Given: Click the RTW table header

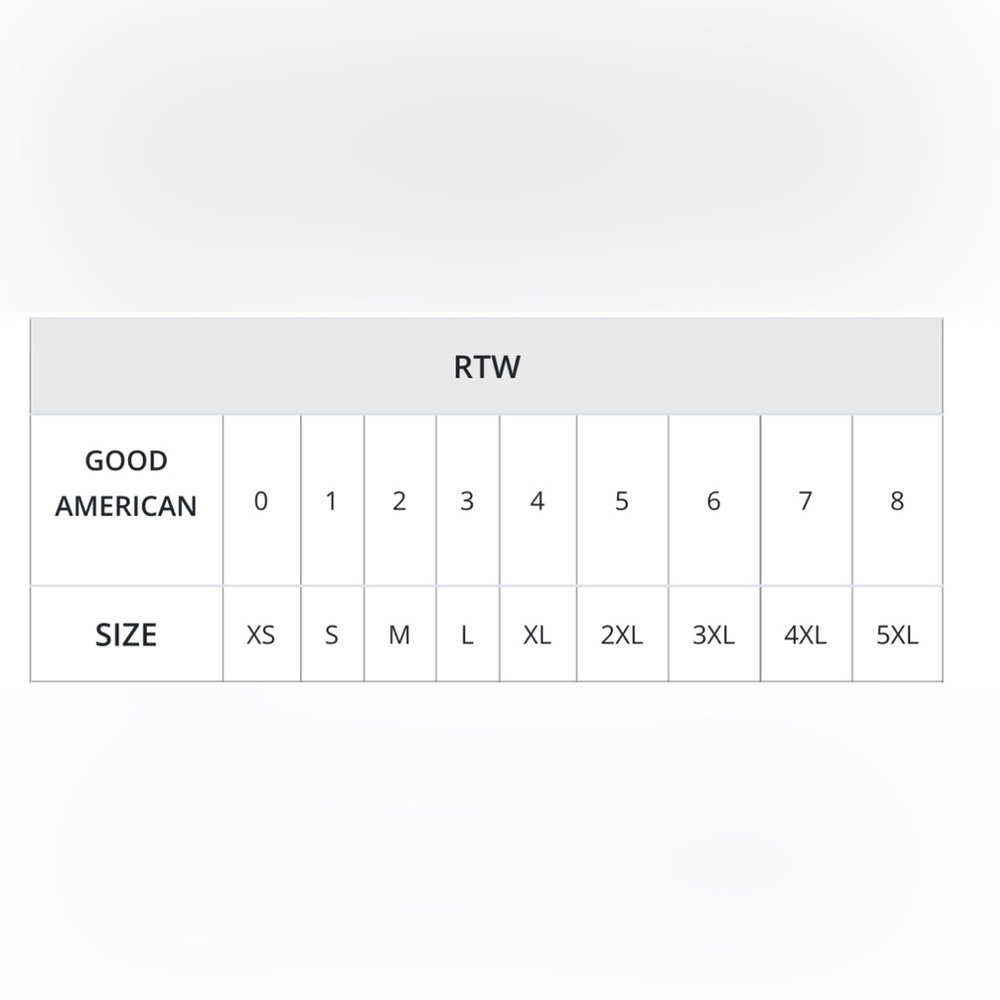Looking at the screenshot, I should [487, 367].
